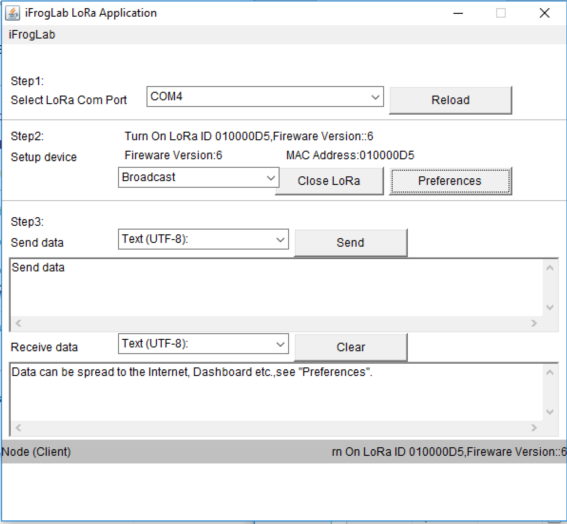Click the "Step3:" label
The height and width of the screenshot is (524, 567).
pos(27,222)
